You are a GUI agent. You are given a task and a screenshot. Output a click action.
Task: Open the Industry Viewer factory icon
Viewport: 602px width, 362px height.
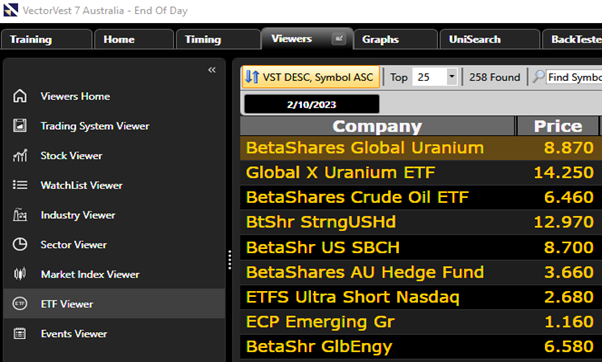20,215
